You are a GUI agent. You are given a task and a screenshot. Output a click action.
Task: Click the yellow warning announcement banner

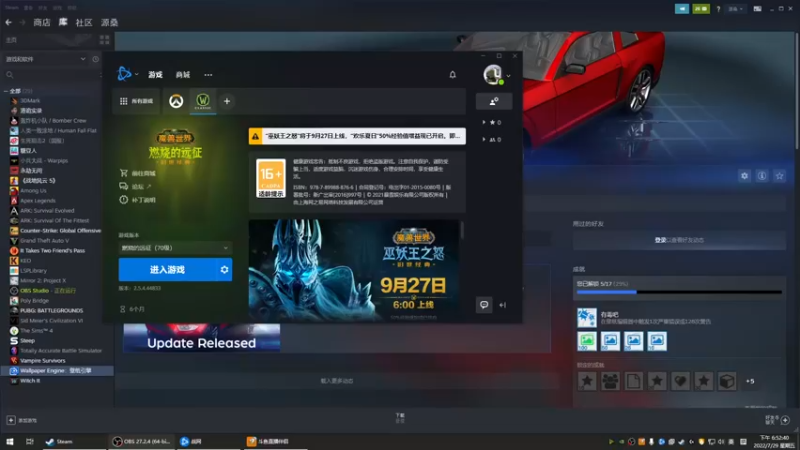pos(357,136)
